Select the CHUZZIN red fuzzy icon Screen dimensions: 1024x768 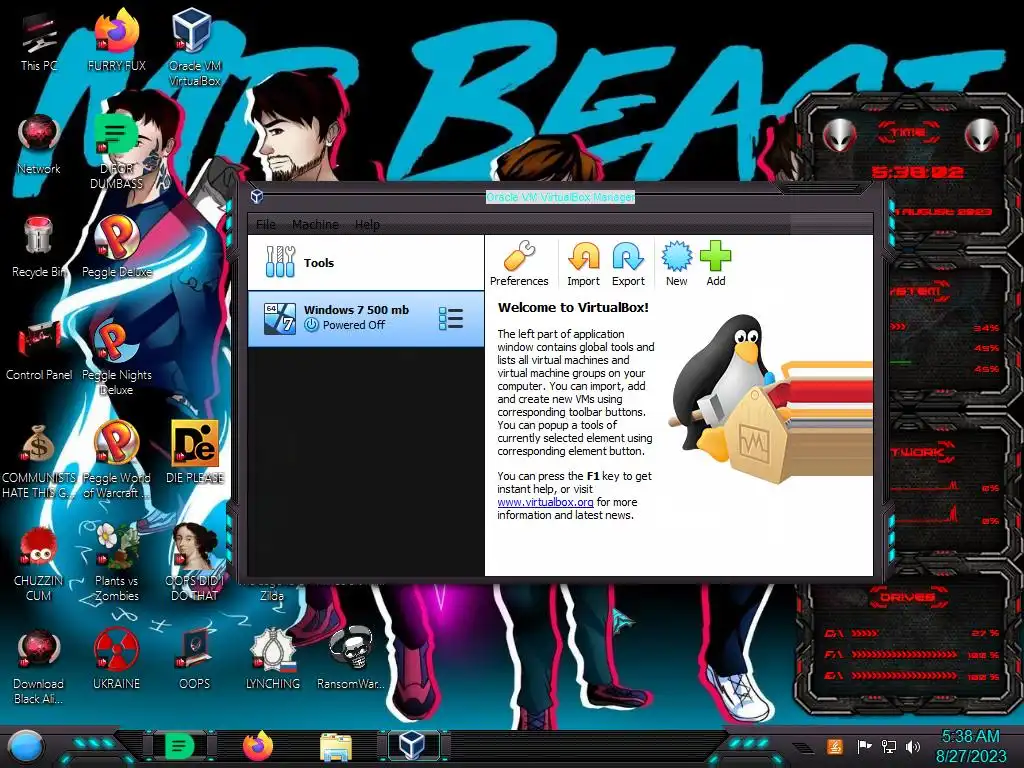click(x=39, y=564)
